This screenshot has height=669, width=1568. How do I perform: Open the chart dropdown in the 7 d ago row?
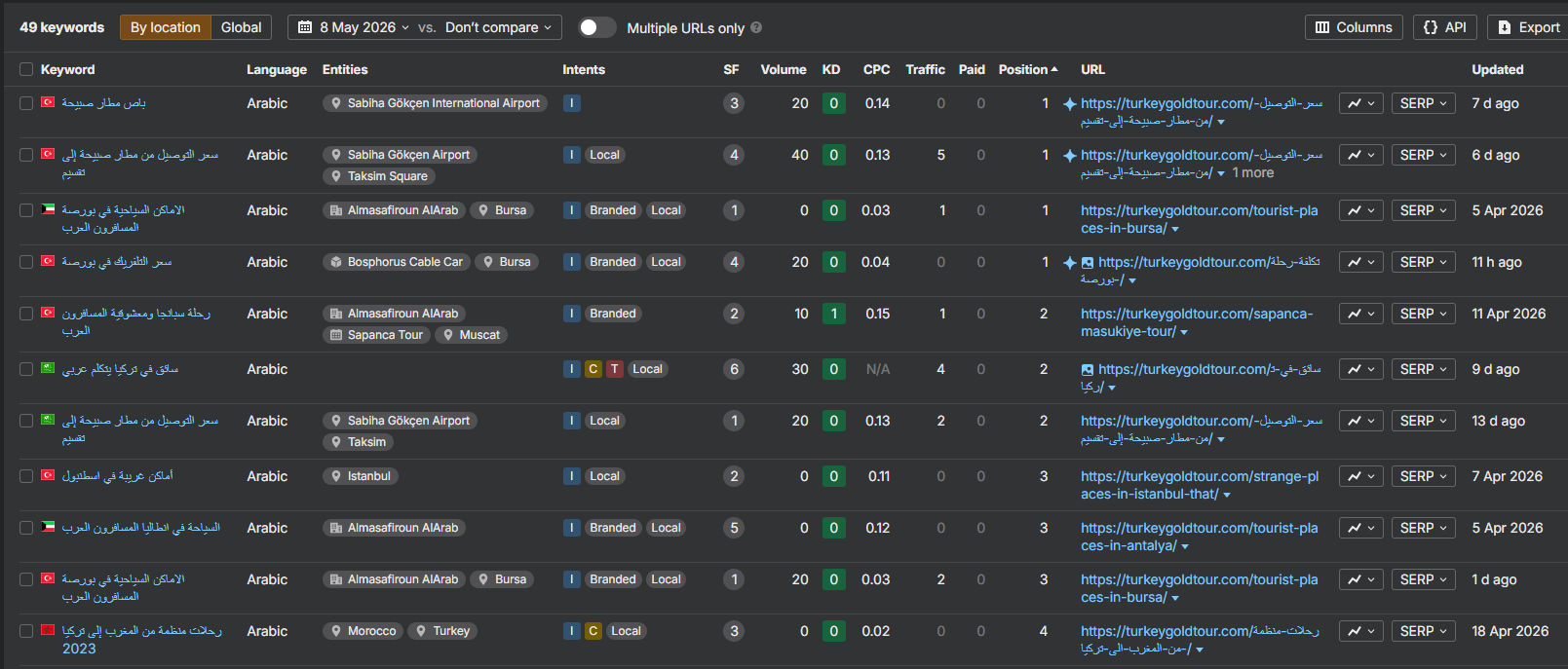tap(1361, 103)
